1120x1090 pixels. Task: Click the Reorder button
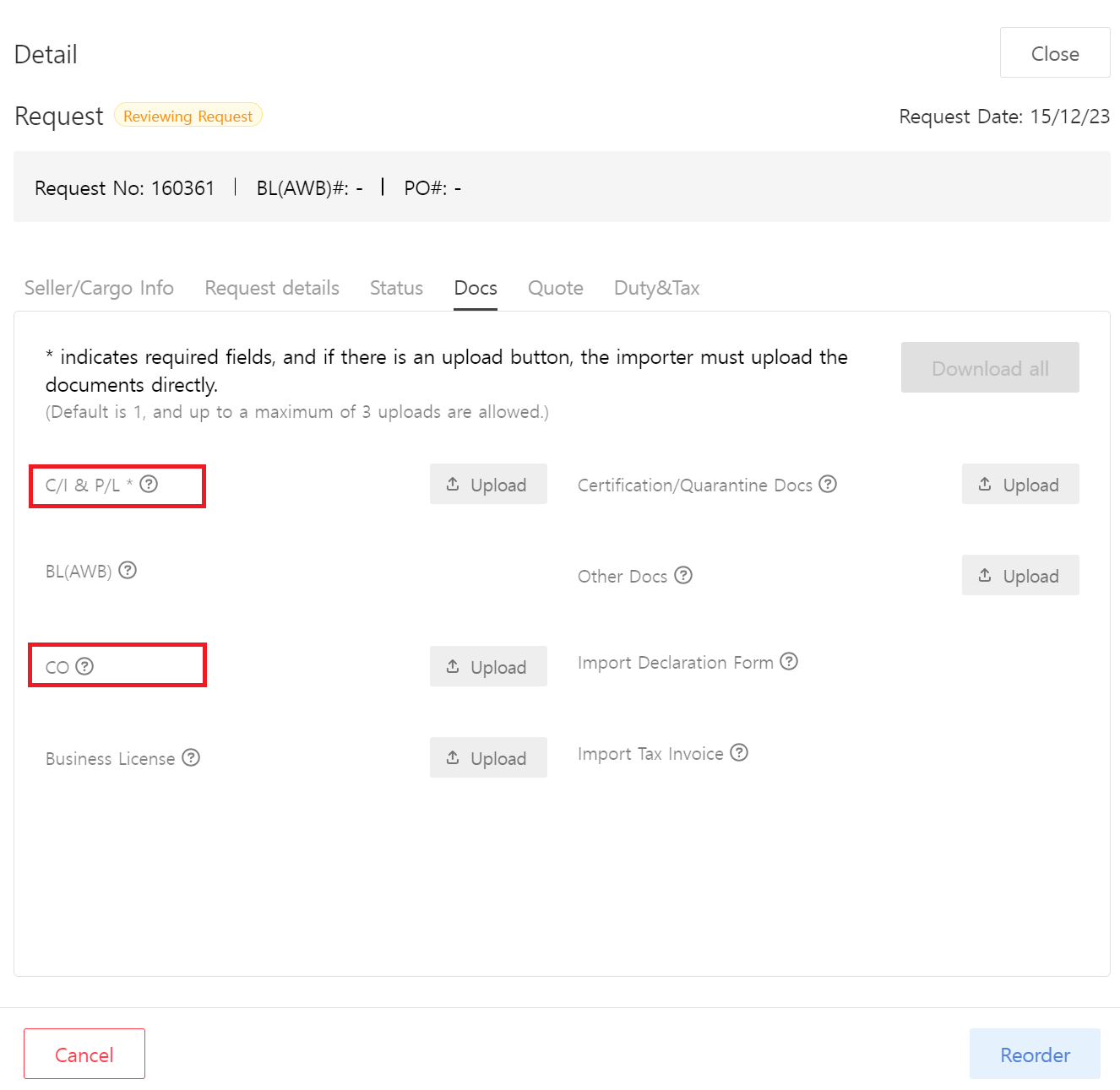(x=1034, y=1054)
